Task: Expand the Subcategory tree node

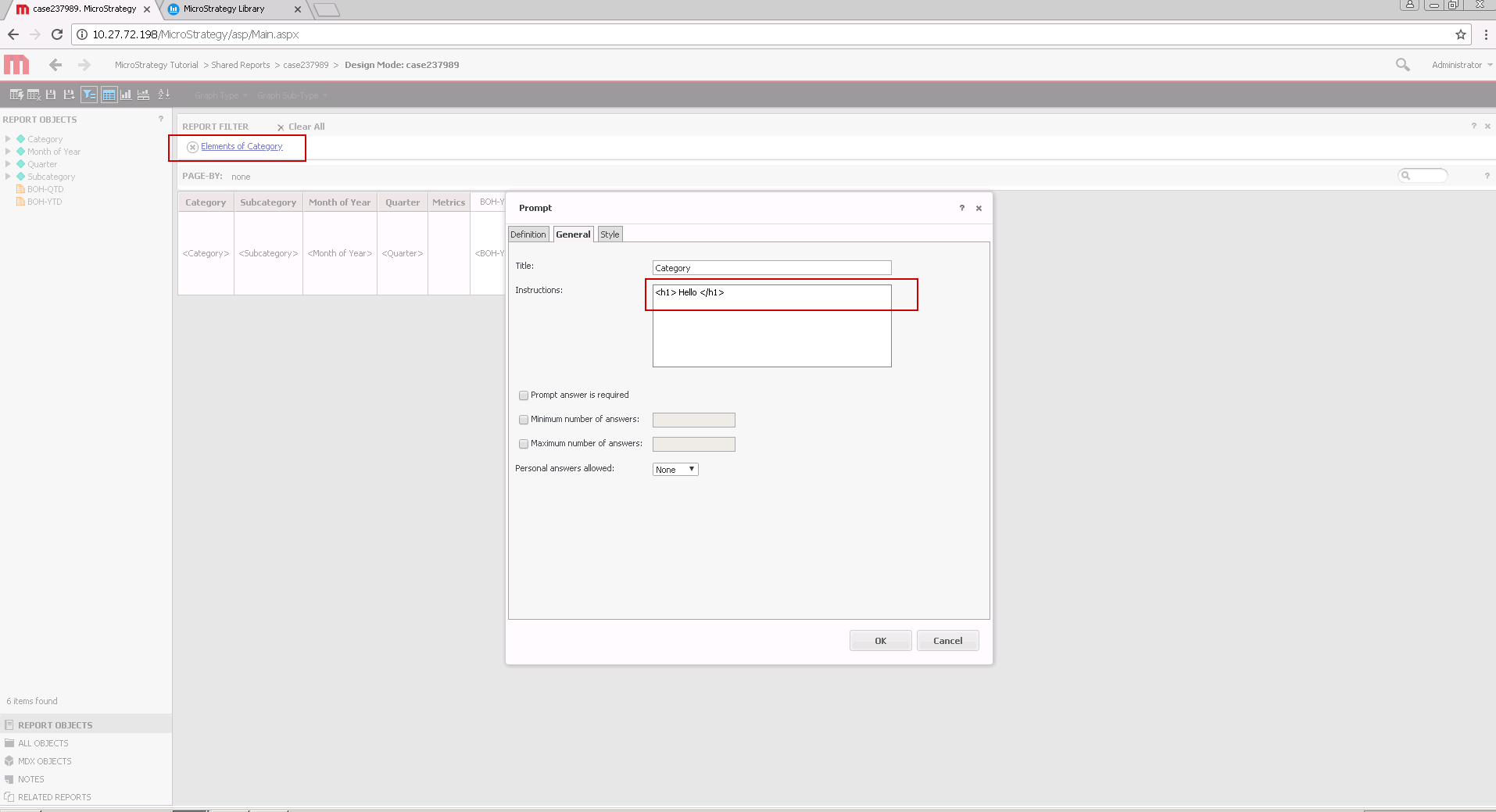Action: [x=8, y=177]
